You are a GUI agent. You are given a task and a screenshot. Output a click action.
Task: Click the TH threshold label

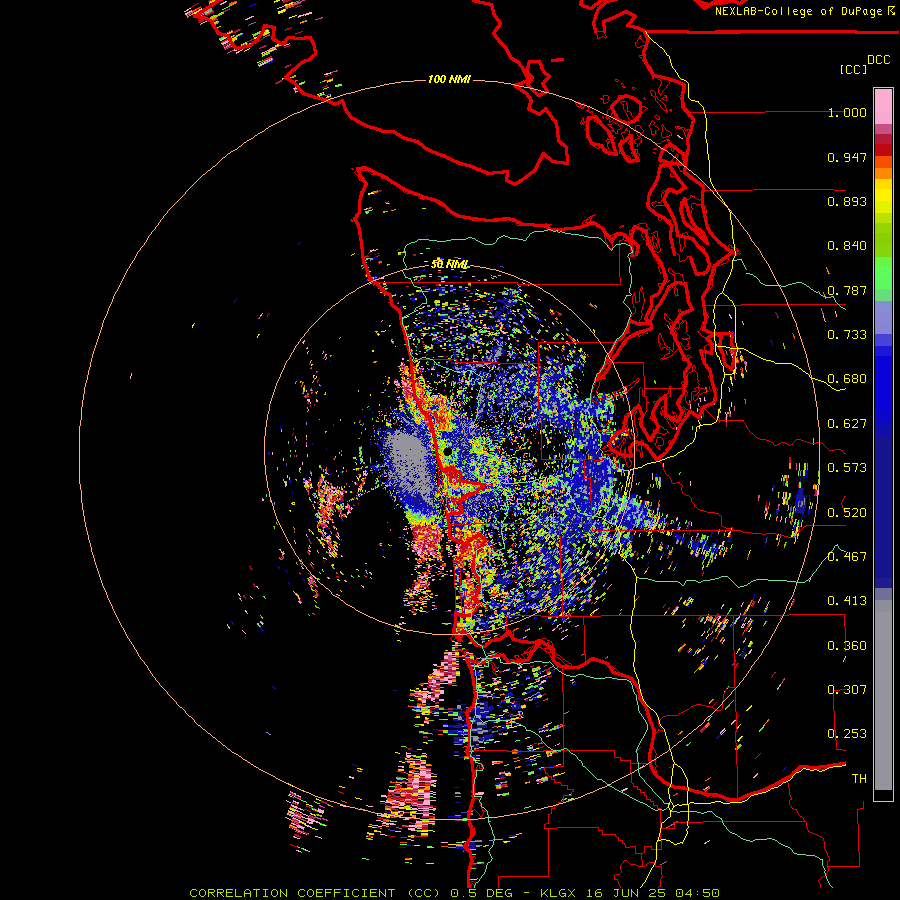(859, 779)
